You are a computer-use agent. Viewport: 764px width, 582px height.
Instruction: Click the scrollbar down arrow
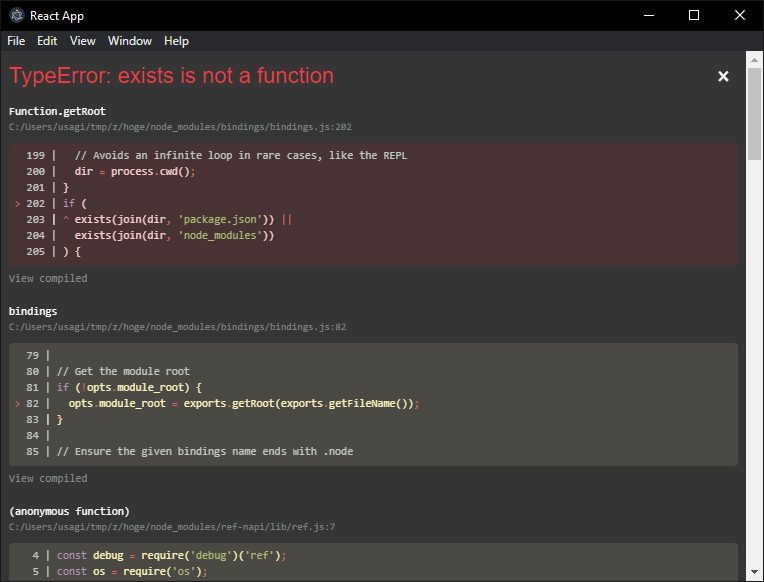(x=754, y=572)
